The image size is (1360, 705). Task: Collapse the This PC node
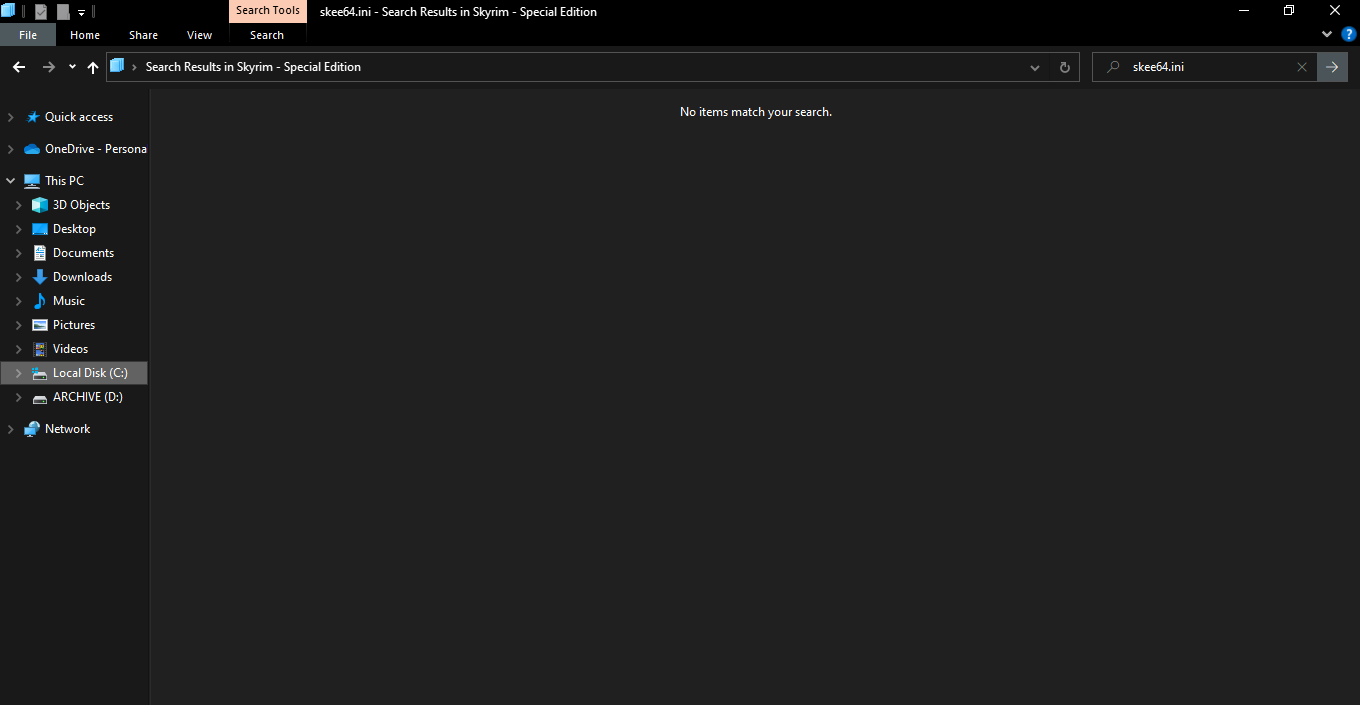[x=10, y=181]
